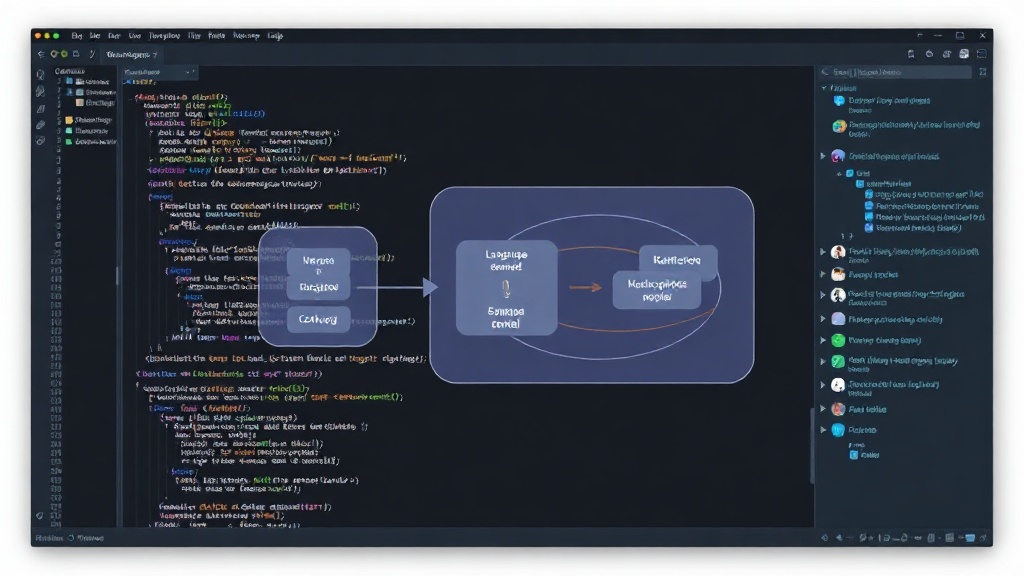
Task: Click the icon right of the right panel search field
Action: click(982, 72)
